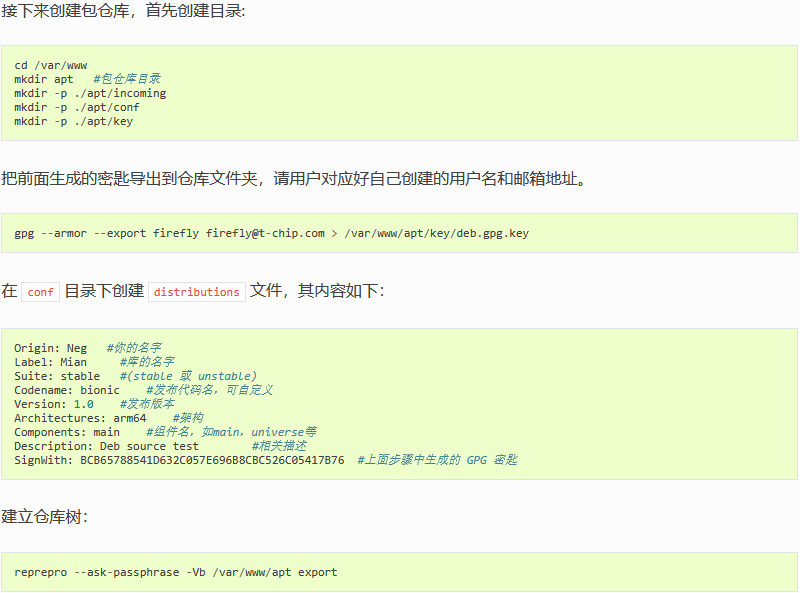The image size is (800, 593).
Task: Click the 'mkdir -p ./apt/conf' line
Action: (77, 107)
